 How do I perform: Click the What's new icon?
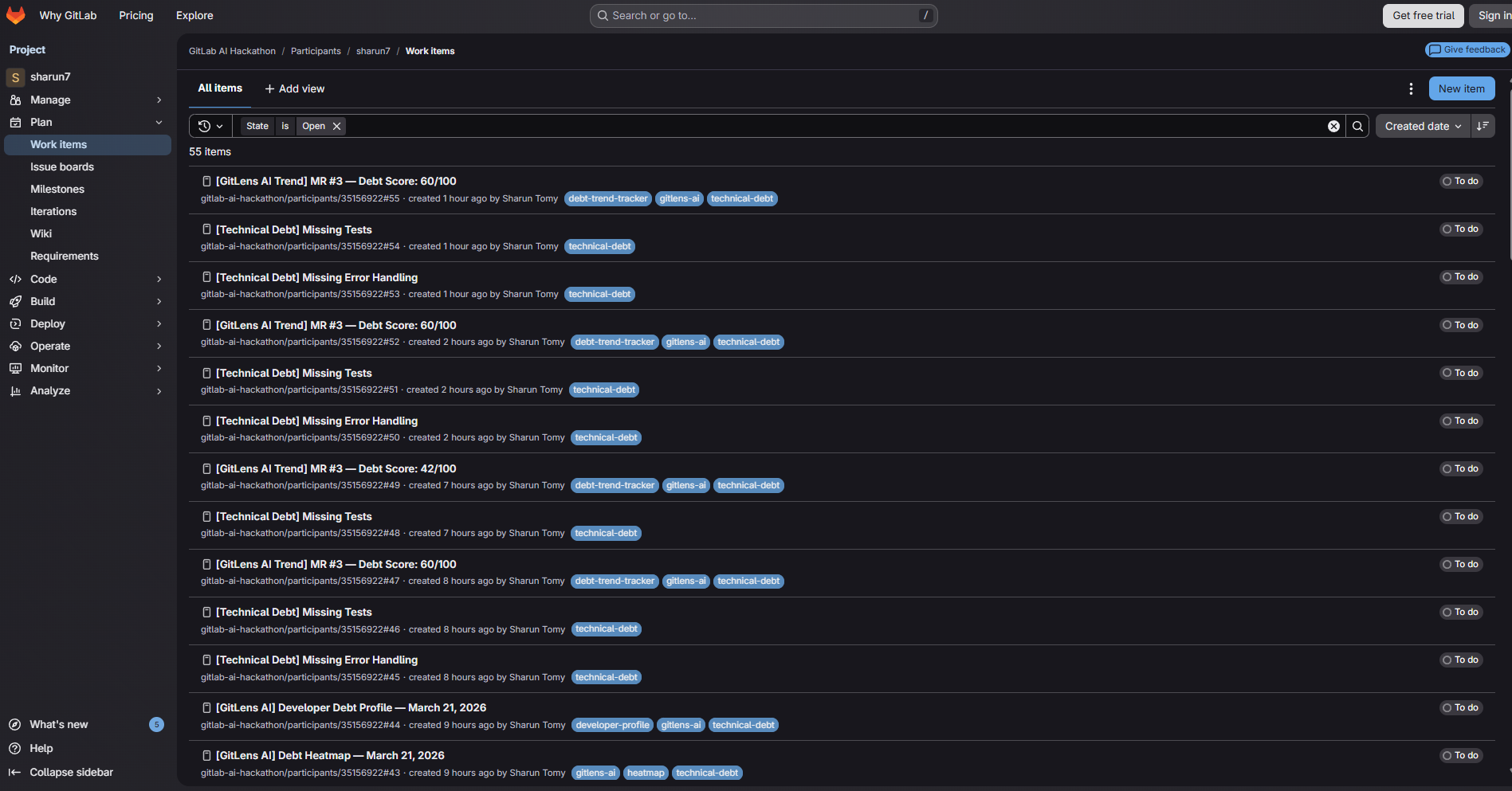[14, 724]
